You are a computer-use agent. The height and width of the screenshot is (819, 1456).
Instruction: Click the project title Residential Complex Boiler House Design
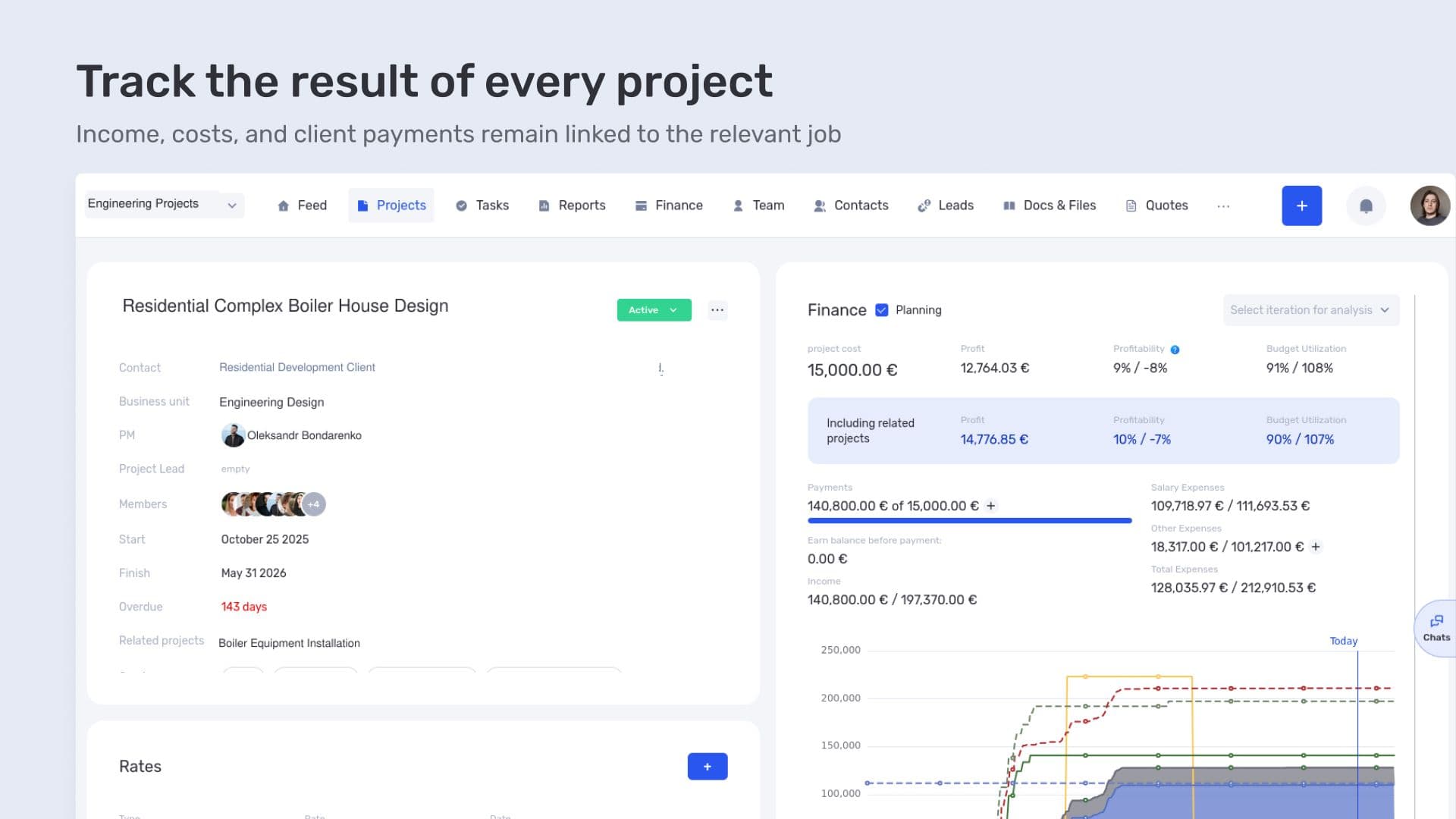pos(285,306)
